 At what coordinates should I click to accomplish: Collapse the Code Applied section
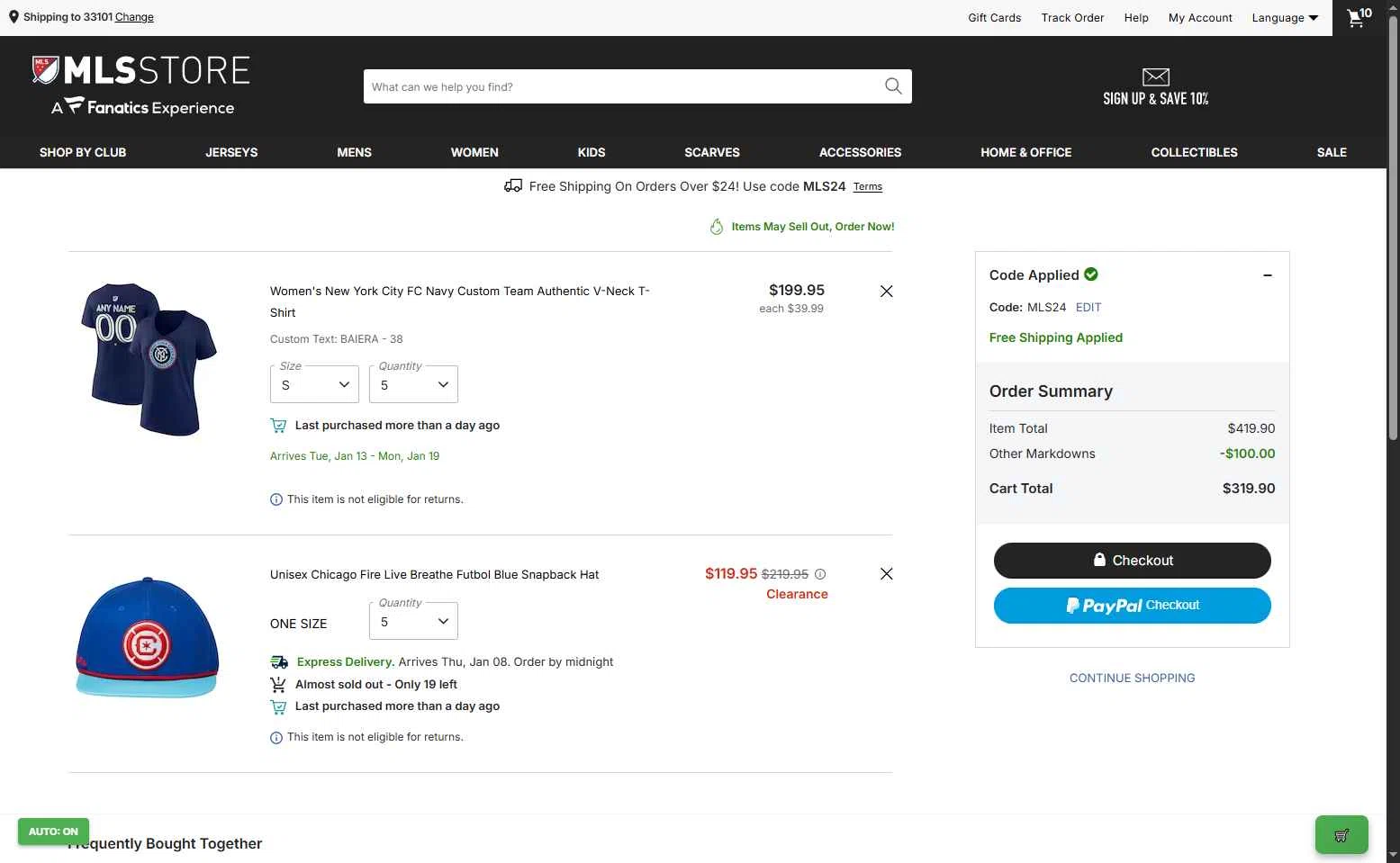(1268, 275)
